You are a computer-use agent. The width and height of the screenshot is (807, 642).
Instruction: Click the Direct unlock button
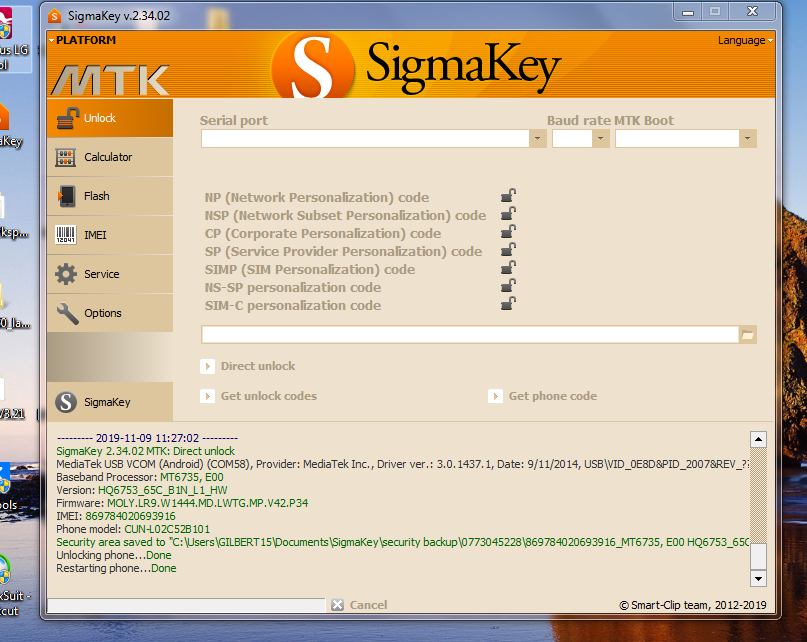coord(248,366)
